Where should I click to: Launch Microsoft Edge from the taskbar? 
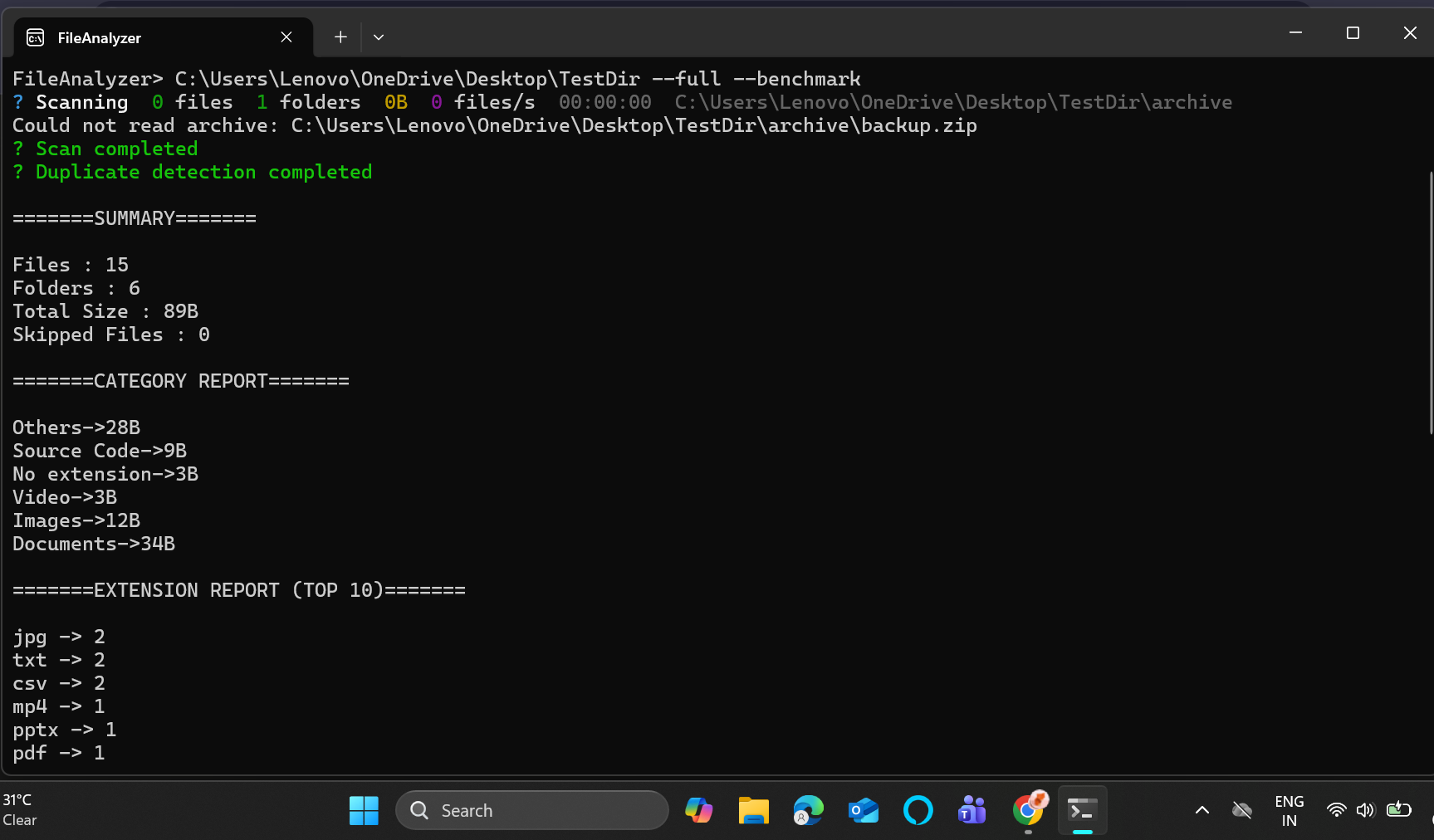[808, 810]
